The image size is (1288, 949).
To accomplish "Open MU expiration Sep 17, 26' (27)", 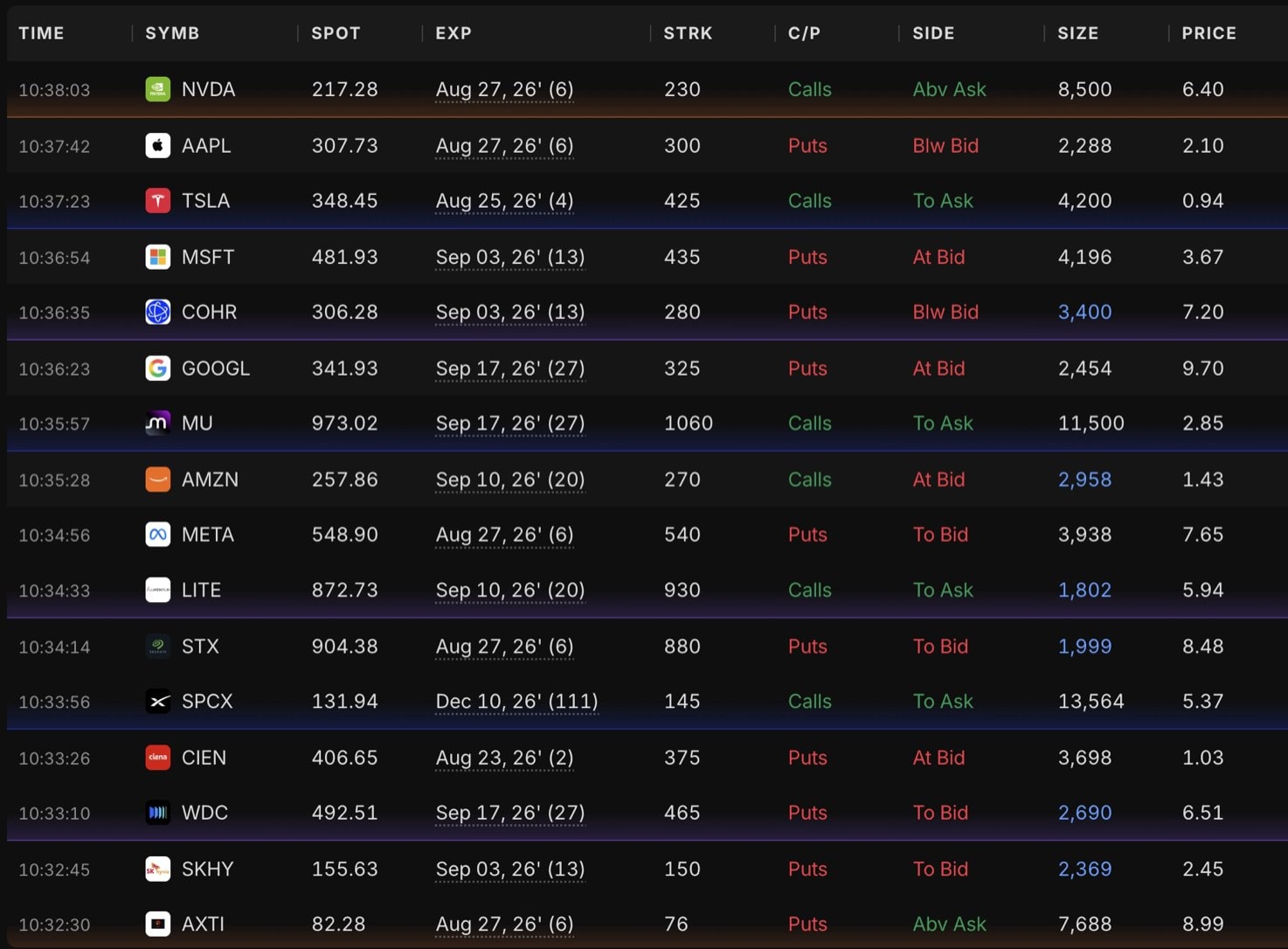I will 509,424.
